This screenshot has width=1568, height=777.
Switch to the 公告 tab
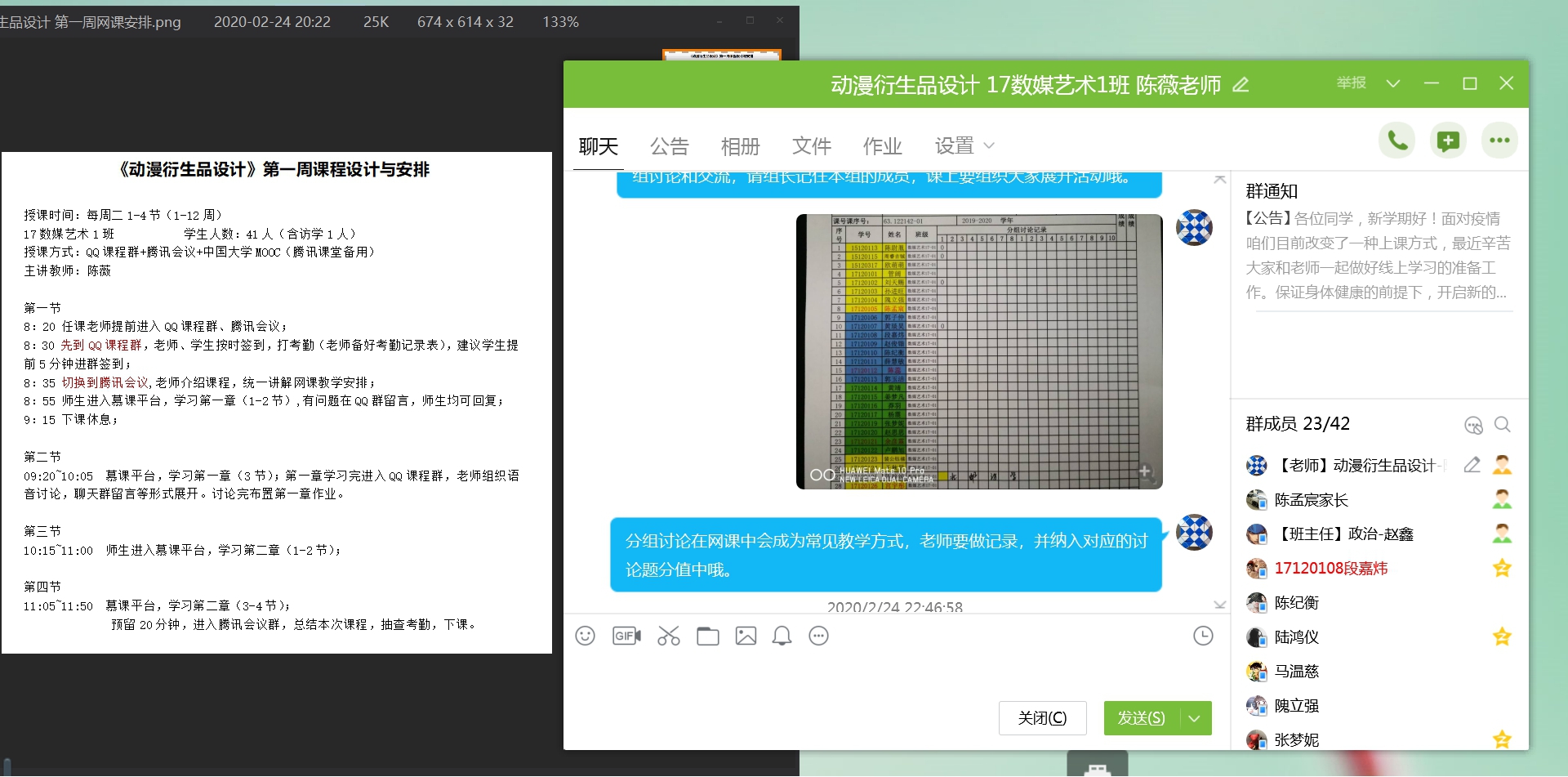[669, 146]
